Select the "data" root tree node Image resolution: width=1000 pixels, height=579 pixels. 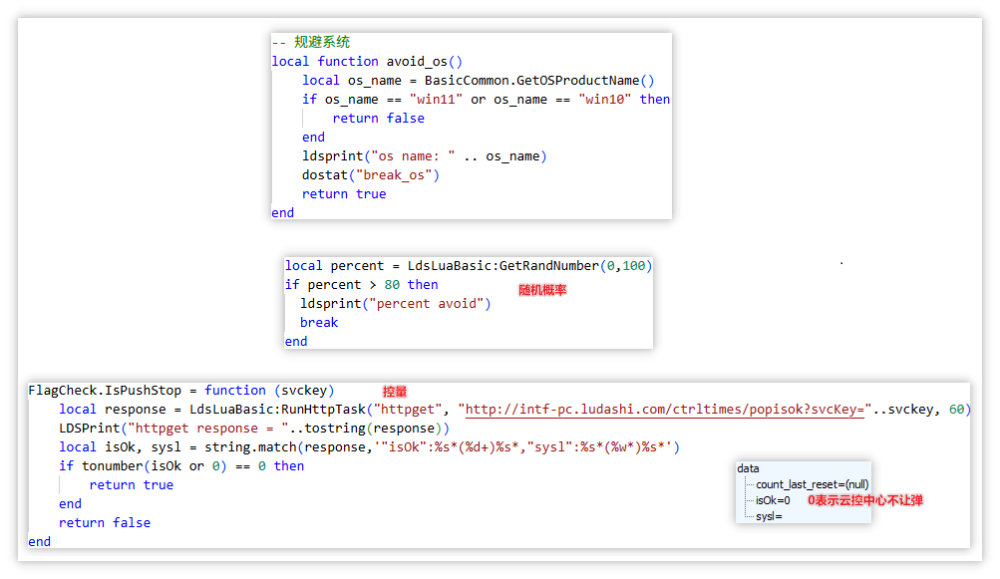(x=748, y=468)
